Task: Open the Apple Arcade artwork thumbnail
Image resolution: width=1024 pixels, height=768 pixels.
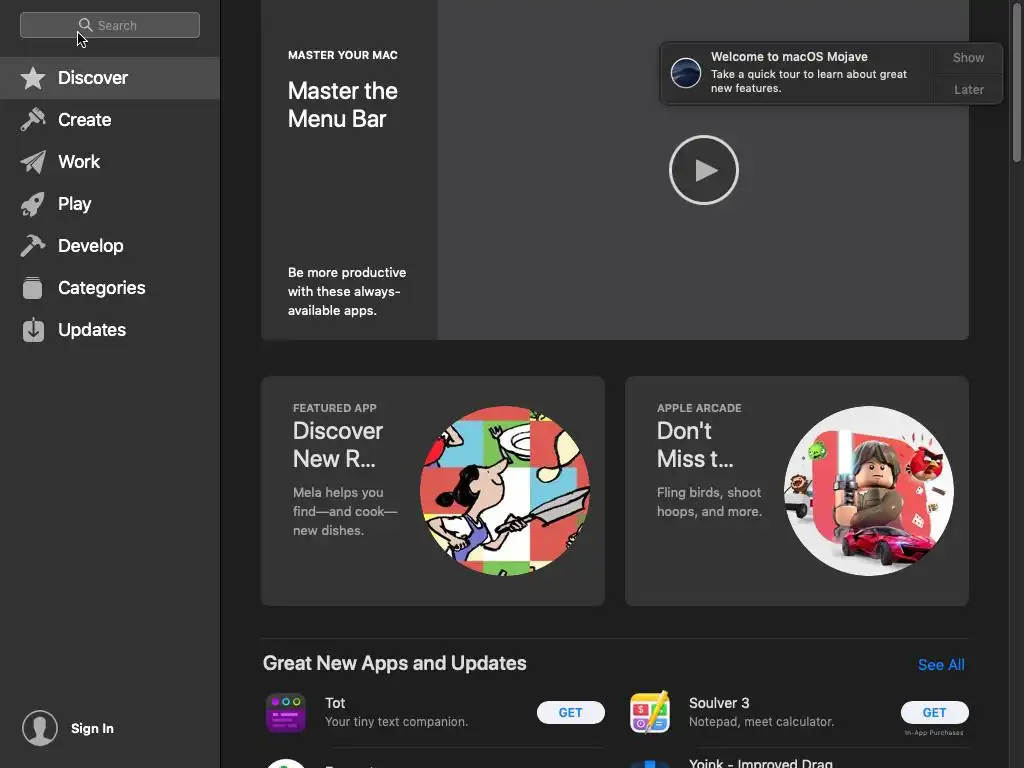Action: (869, 491)
